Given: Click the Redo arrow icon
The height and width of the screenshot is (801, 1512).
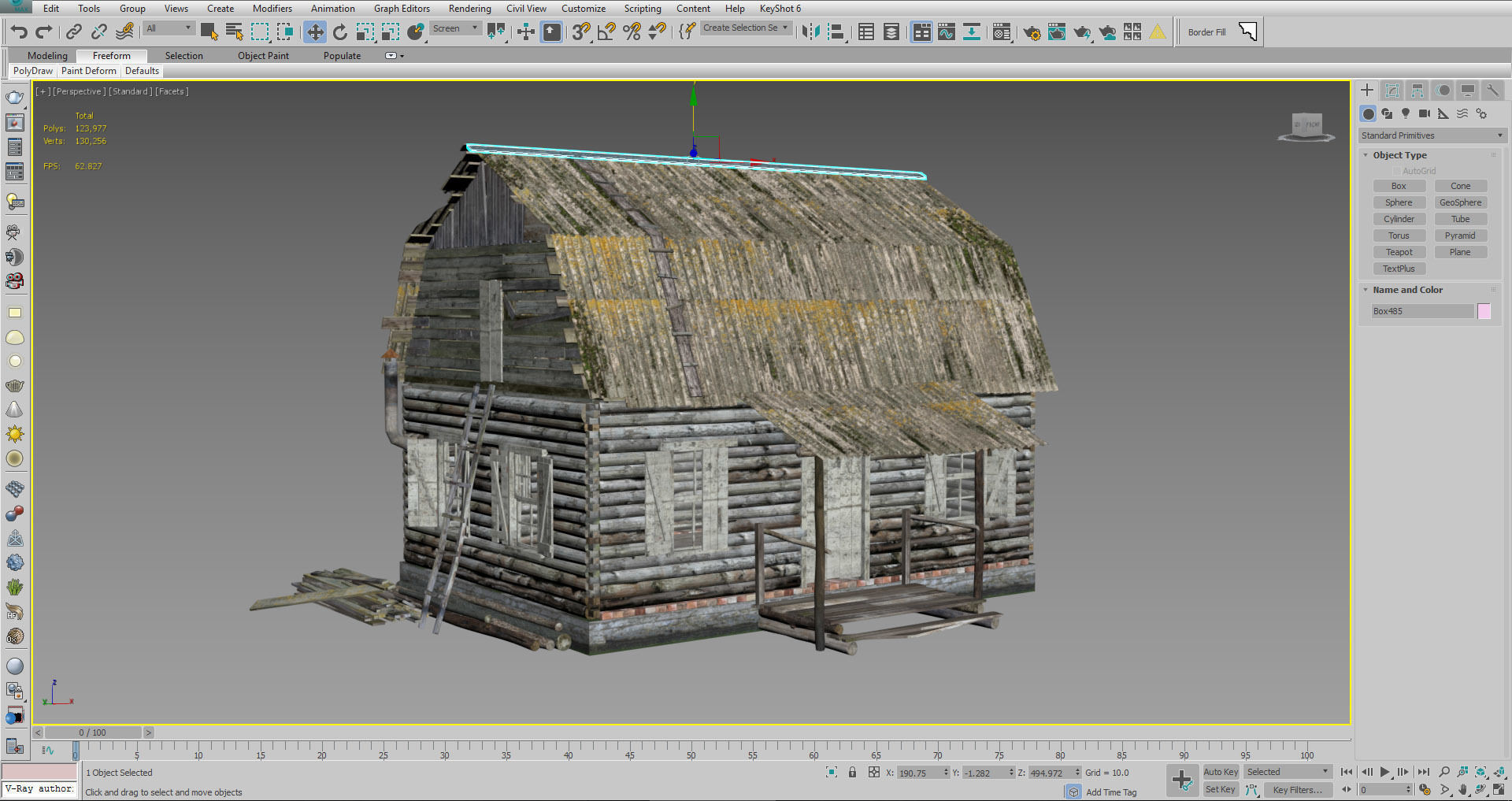Looking at the screenshot, I should (x=44, y=32).
